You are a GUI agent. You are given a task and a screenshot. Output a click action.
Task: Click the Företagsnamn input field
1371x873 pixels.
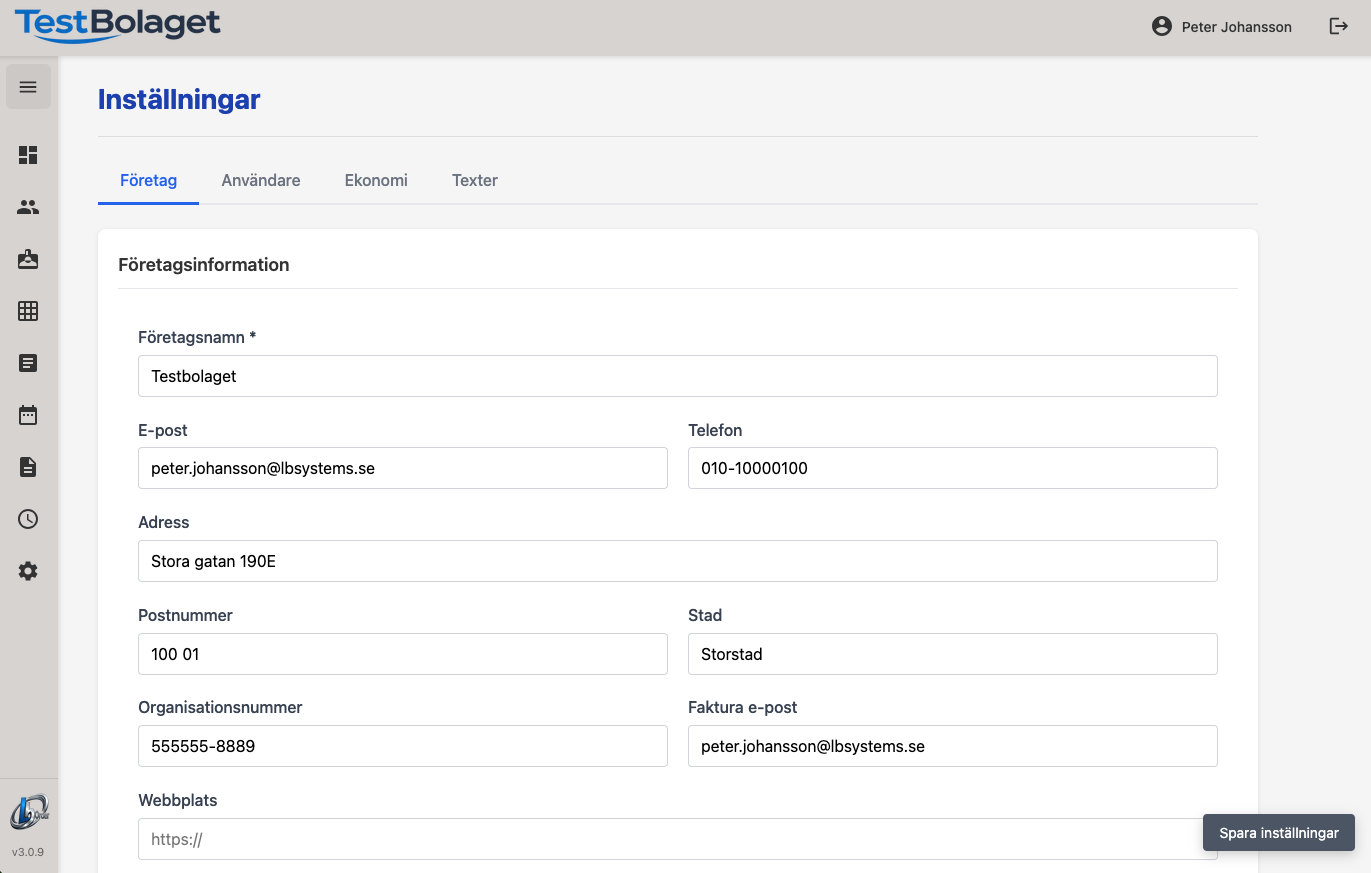click(x=677, y=376)
